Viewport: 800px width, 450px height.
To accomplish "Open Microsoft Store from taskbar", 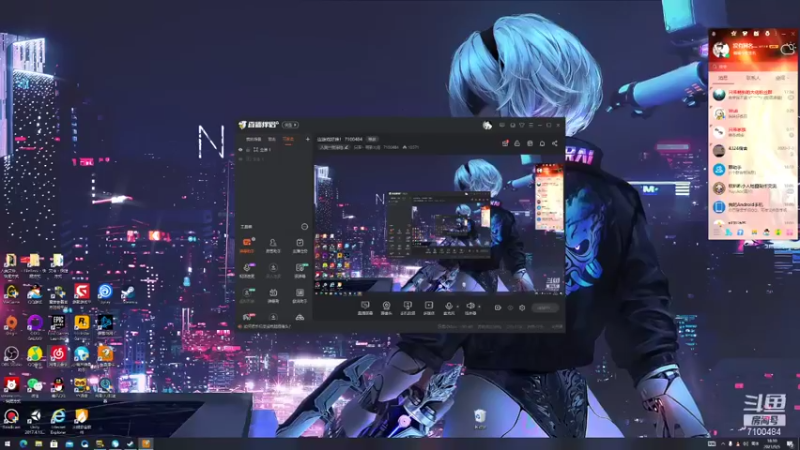I will tap(54, 444).
